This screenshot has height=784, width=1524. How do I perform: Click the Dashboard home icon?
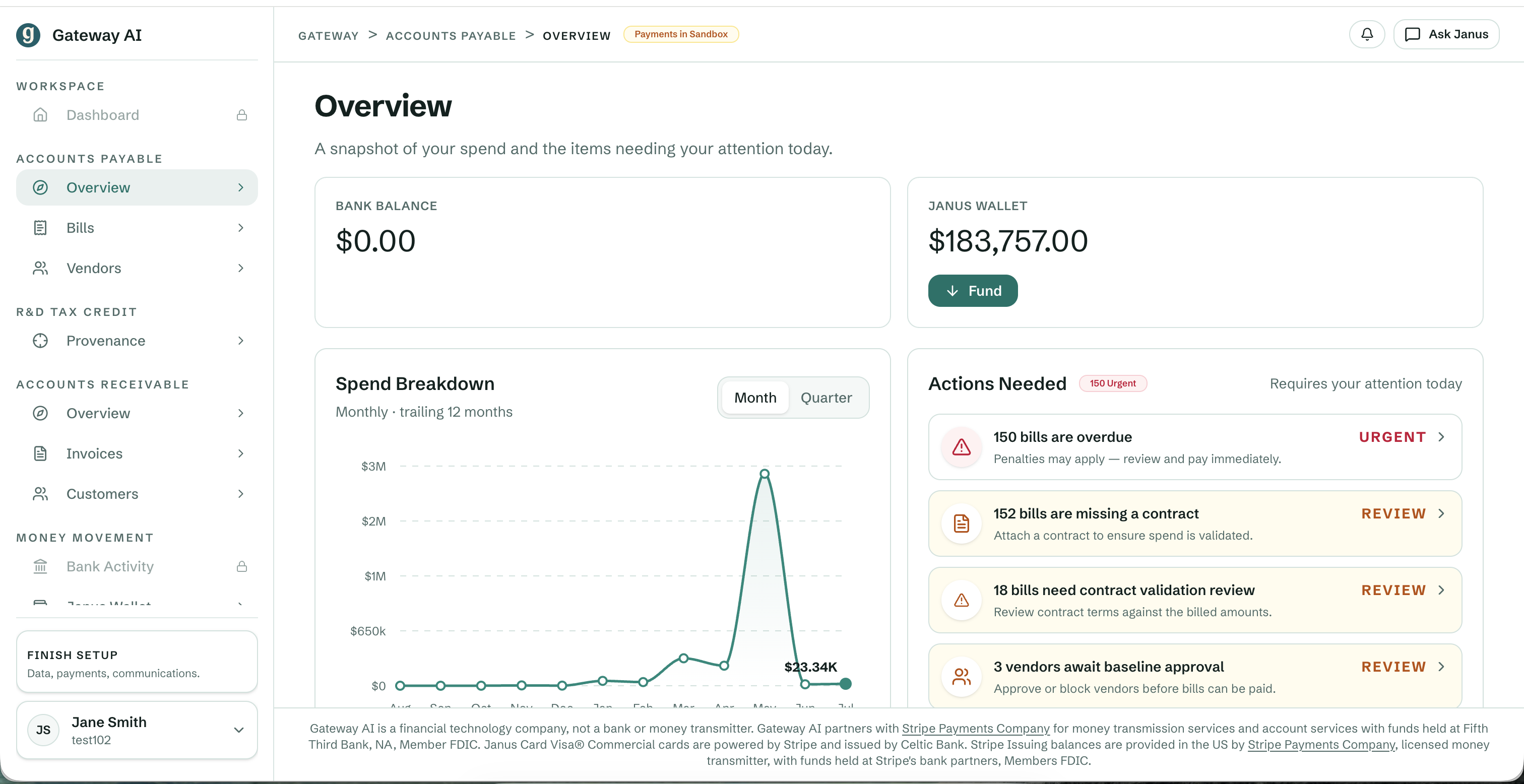click(x=40, y=115)
